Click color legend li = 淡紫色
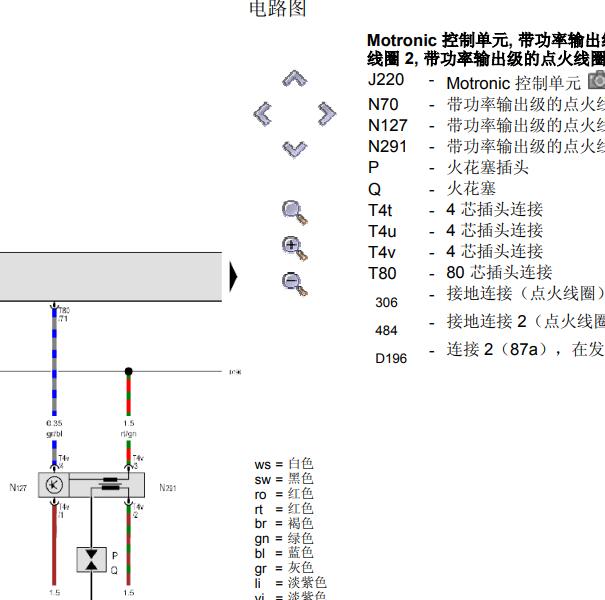Image resolution: width=605 pixels, height=600 pixels. pos(291,583)
